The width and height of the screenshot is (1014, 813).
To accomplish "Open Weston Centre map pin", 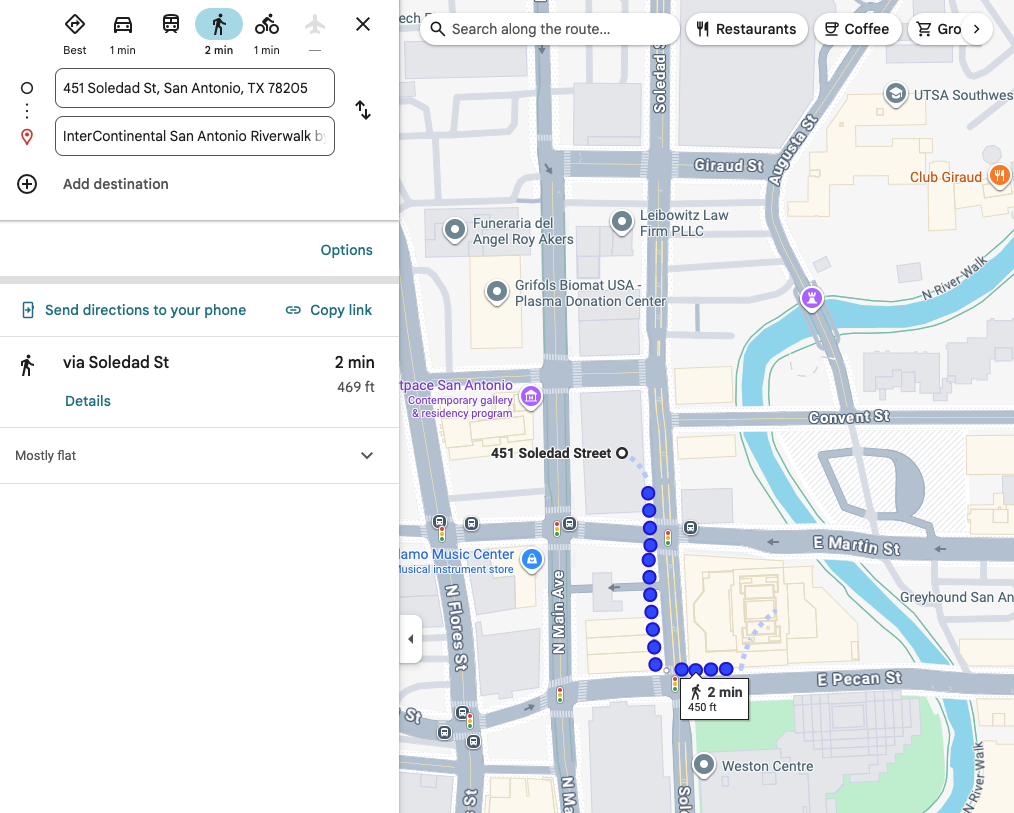I will click(704, 765).
